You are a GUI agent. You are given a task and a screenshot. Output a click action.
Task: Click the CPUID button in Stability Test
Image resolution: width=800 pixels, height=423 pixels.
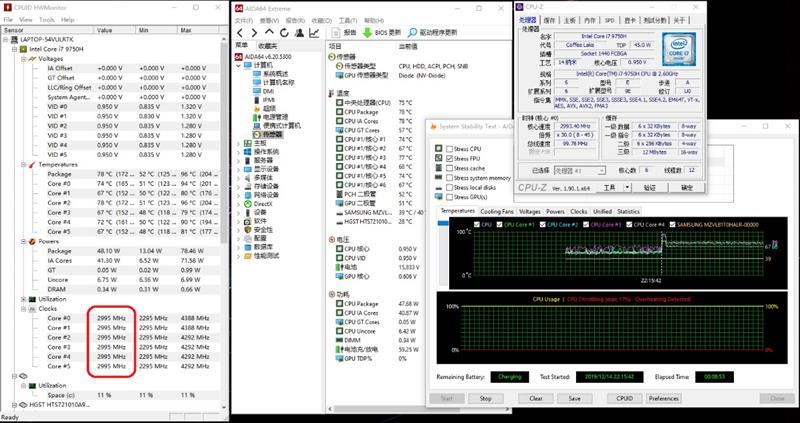[624, 399]
